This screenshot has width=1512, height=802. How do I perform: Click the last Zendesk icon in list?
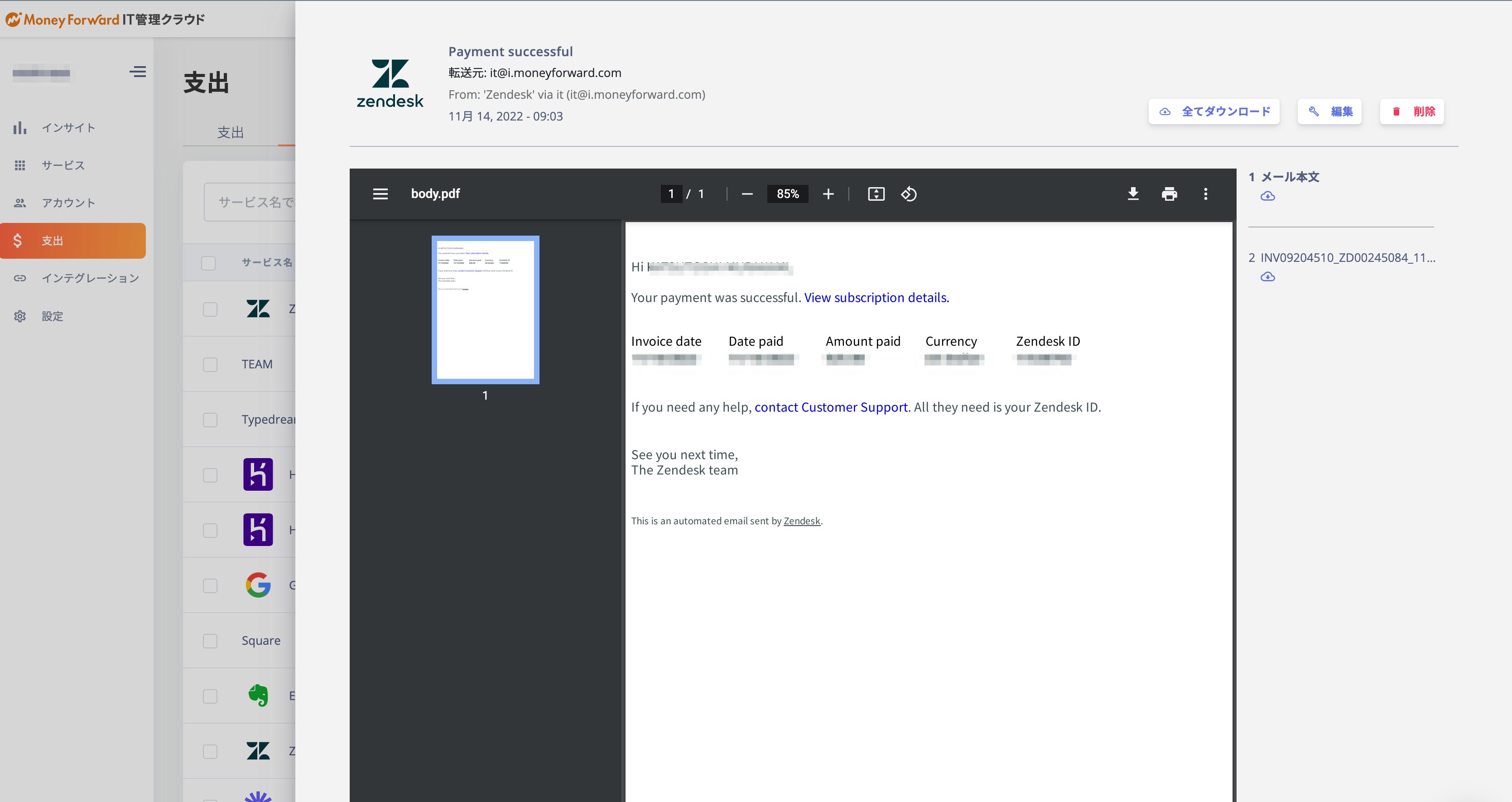258,750
